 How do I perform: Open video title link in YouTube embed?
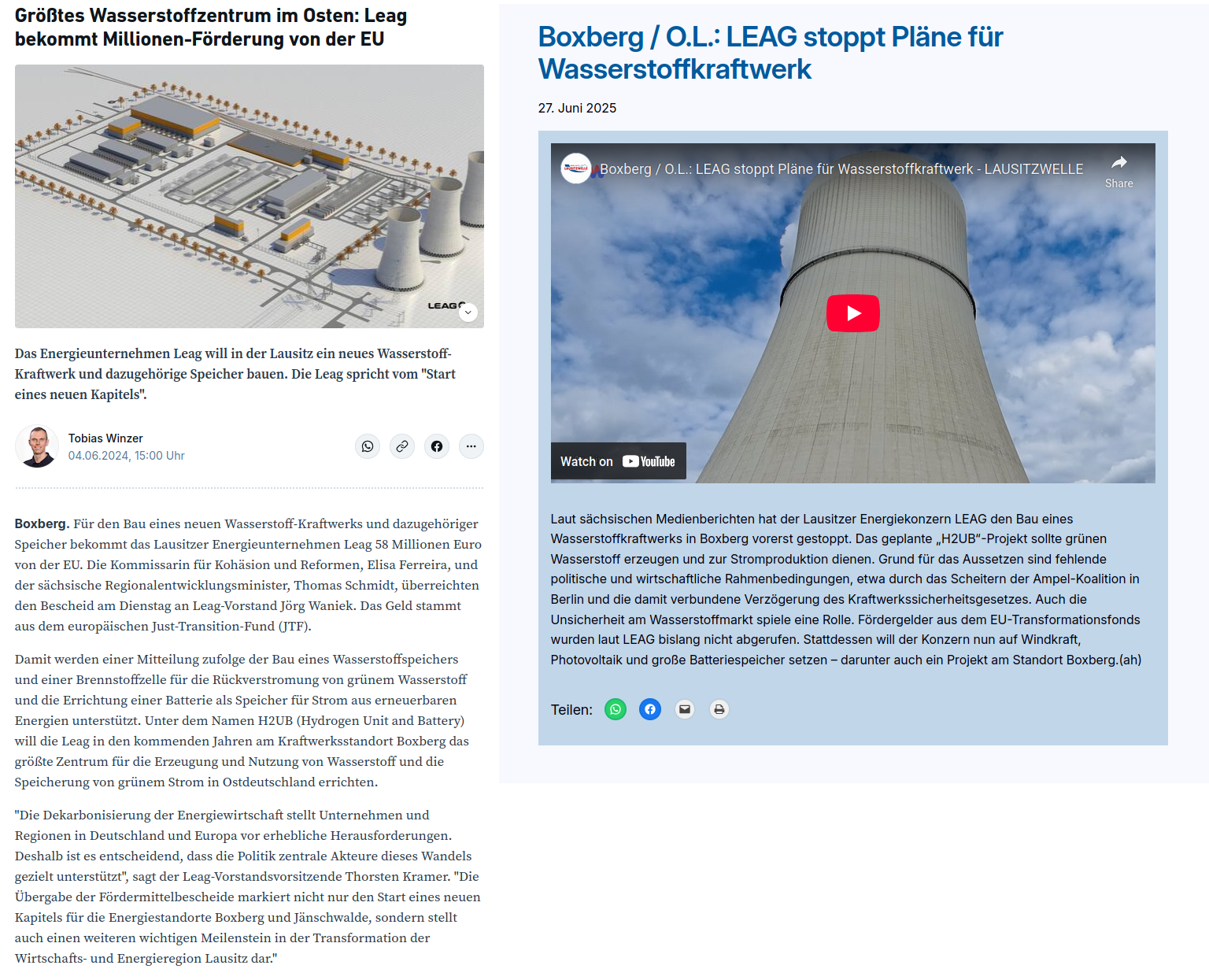841,169
